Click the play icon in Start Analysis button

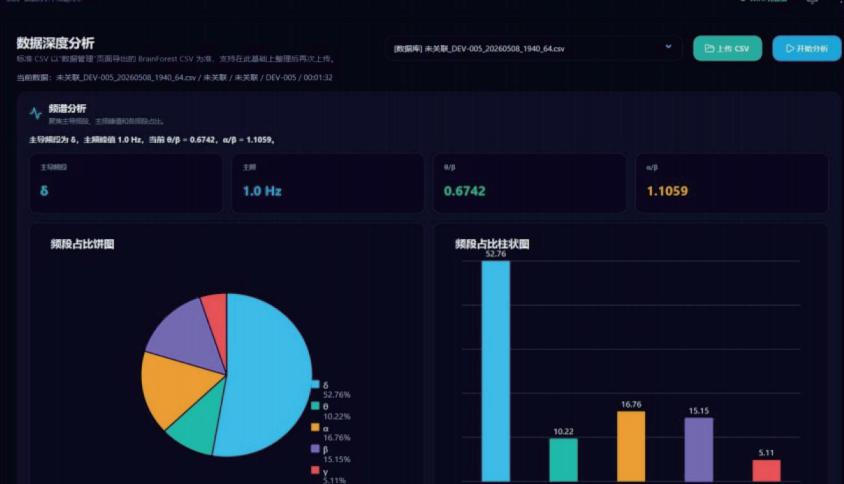[x=790, y=48]
